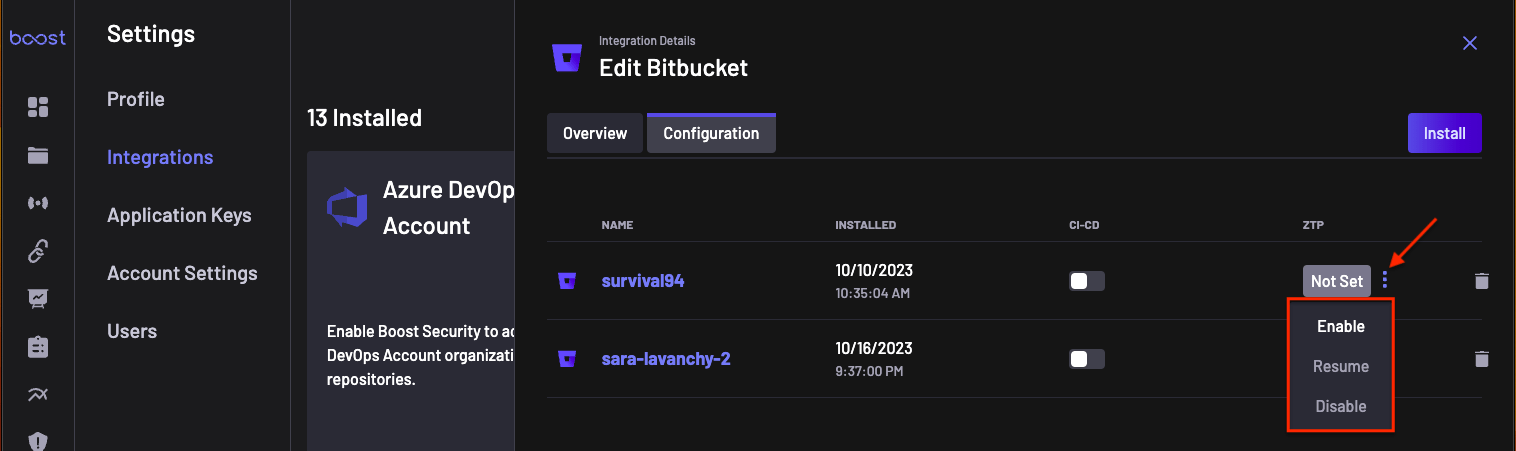Switch to the Overview tab

(x=595, y=133)
